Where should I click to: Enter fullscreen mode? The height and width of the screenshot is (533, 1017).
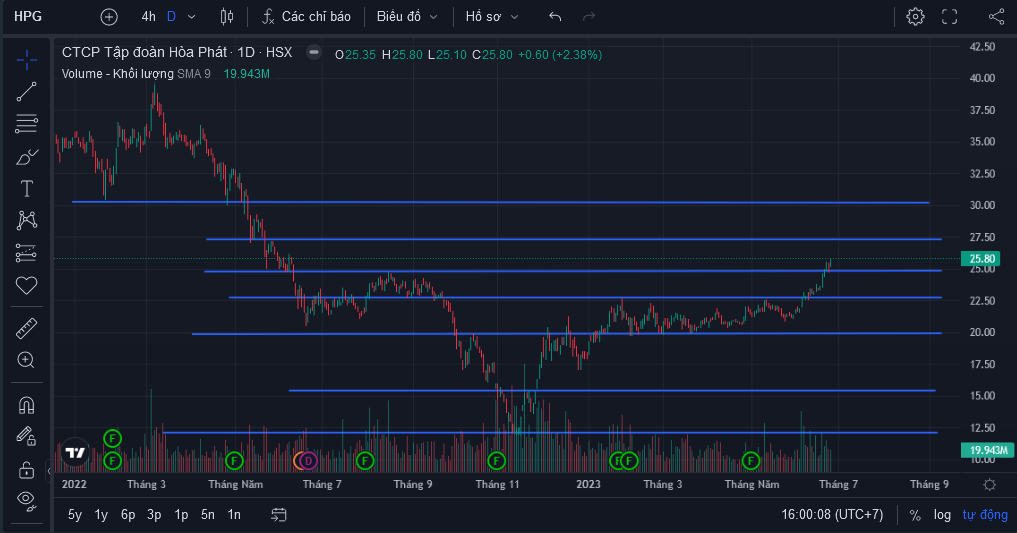pyautogui.click(x=950, y=17)
